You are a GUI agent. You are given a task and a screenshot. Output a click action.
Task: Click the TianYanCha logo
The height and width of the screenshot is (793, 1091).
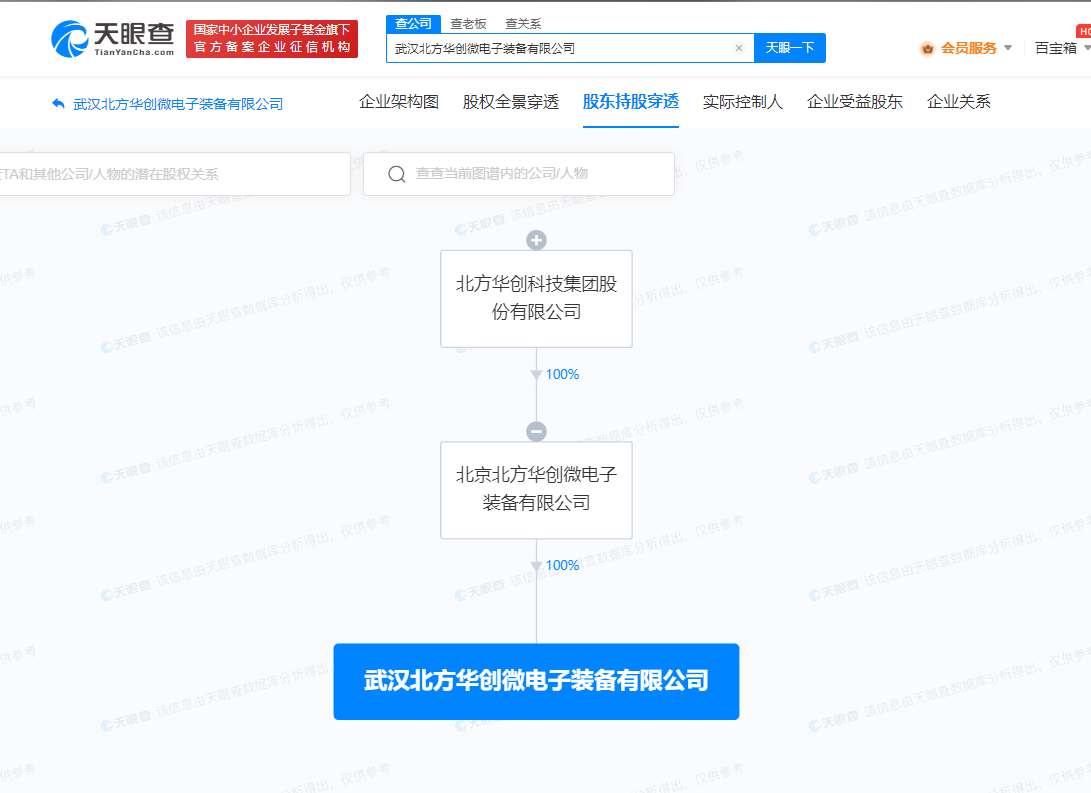(112, 39)
